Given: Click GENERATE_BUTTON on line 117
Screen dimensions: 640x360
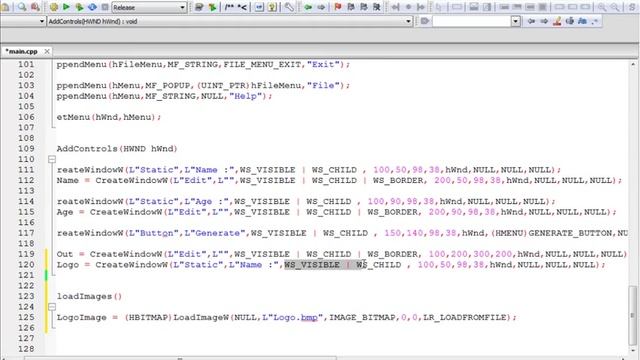Looking at the screenshot, I should 570,233.
